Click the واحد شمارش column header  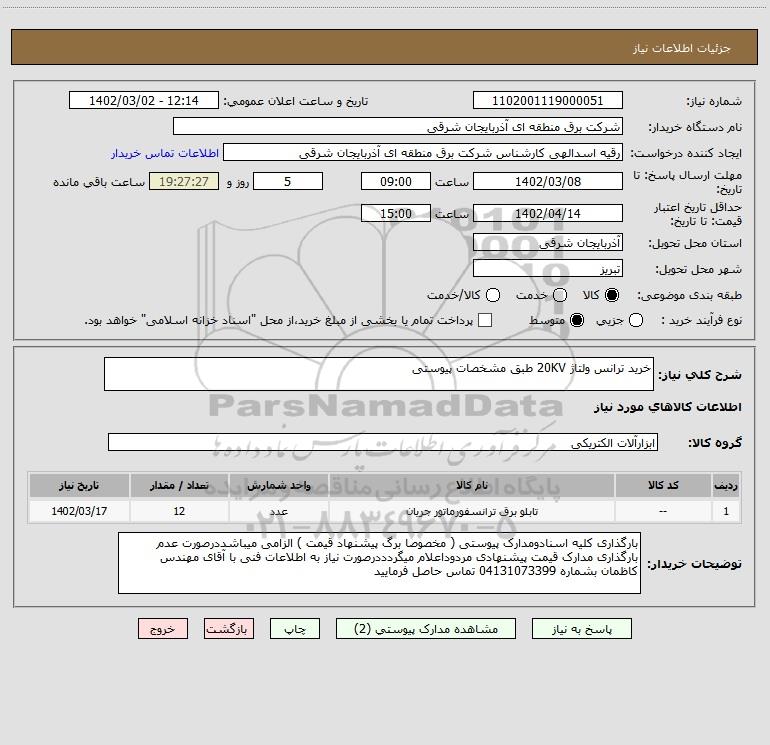pyautogui.click(x=278, y=485)
